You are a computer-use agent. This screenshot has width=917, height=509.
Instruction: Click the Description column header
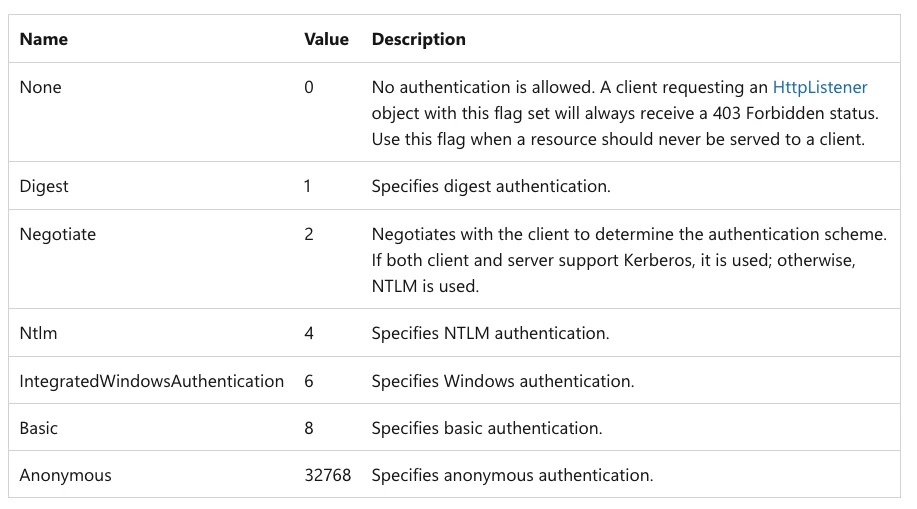click(418, 40)
